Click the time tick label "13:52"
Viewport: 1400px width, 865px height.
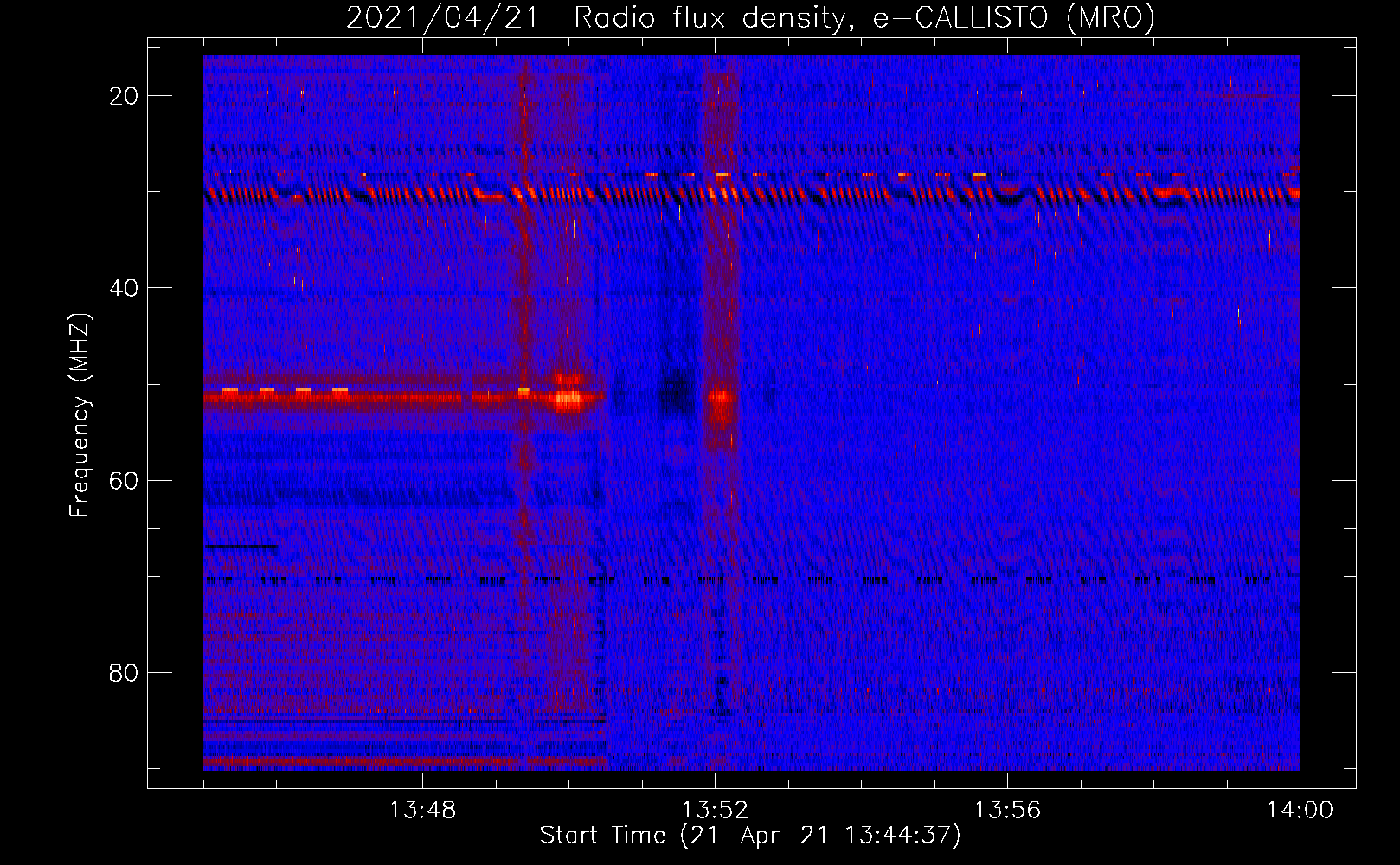click(715, 811)
